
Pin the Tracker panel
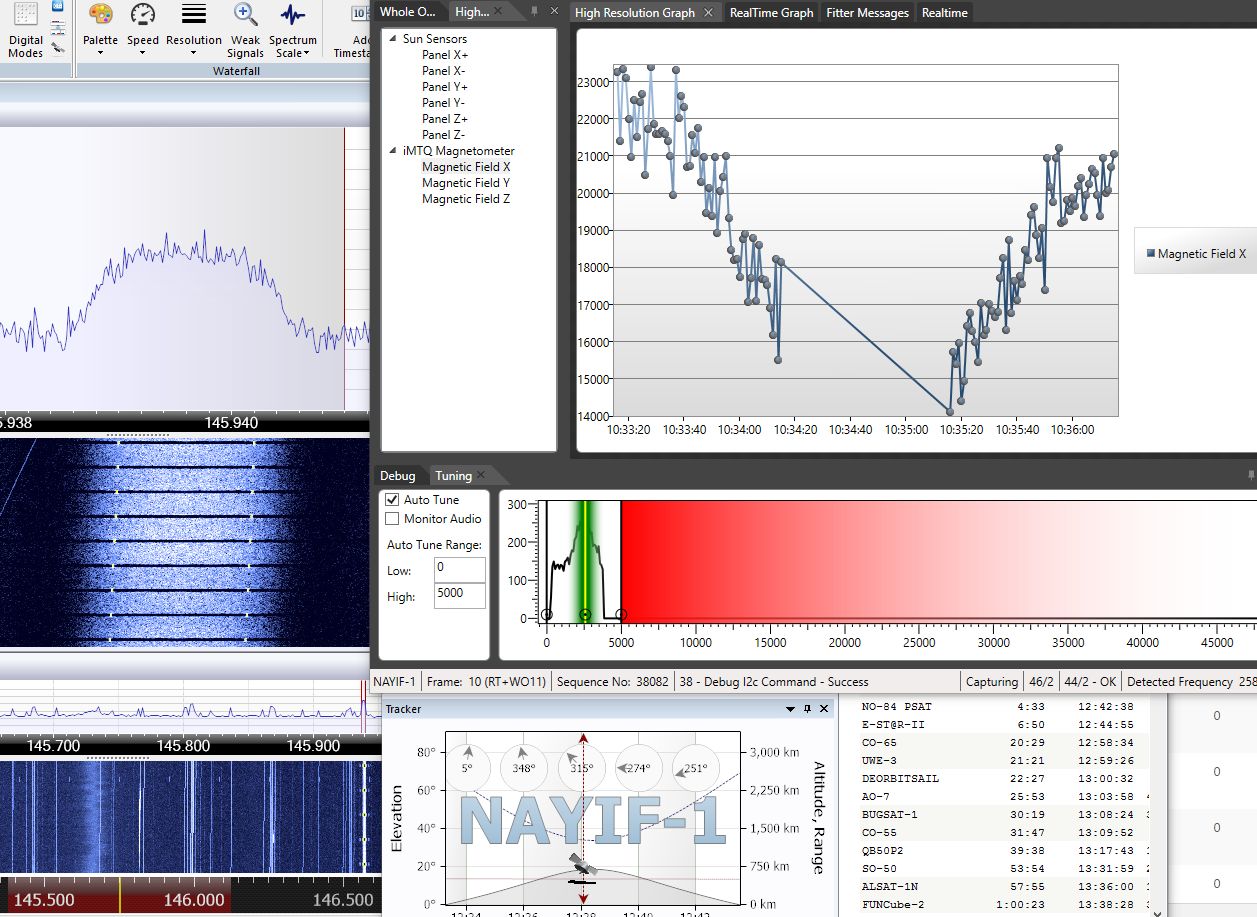(x=807, y=709)
